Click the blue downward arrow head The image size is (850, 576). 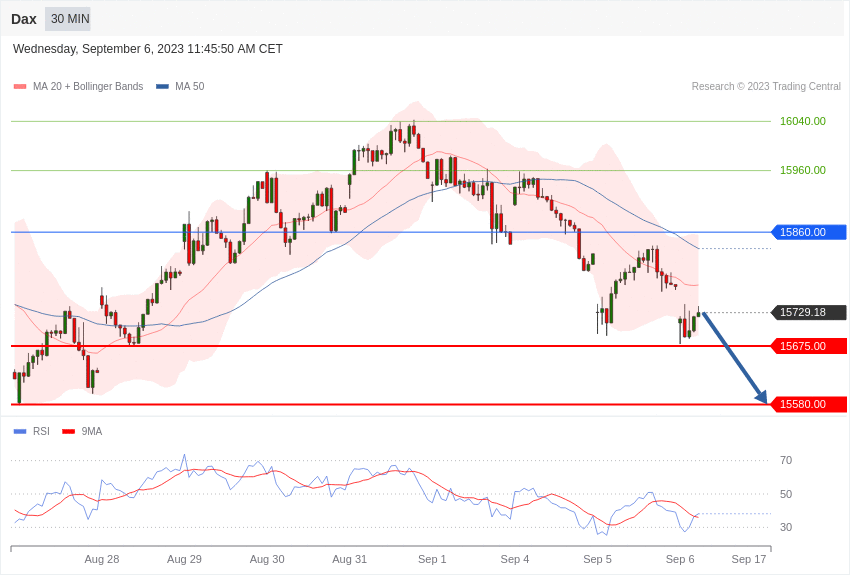pyautogui.click(x=762, y=398)
